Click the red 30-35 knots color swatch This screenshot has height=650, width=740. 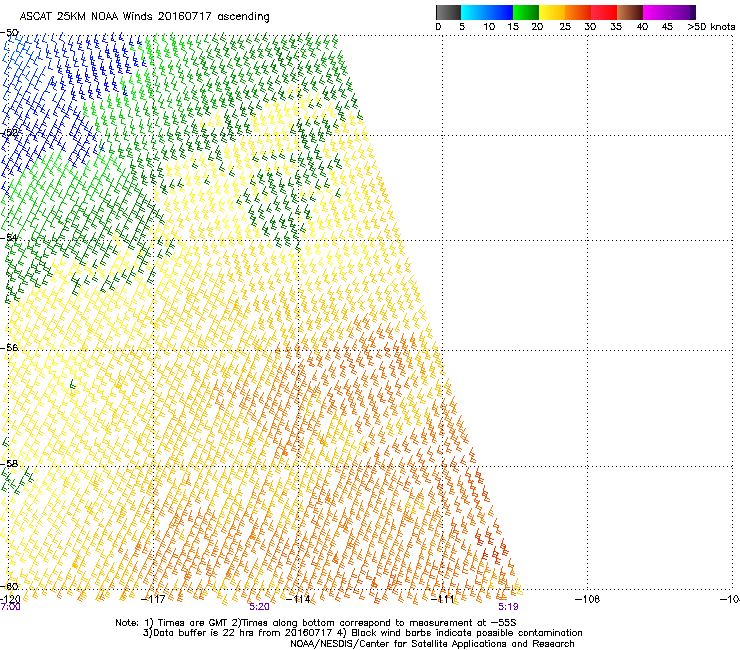click(604, 12)
